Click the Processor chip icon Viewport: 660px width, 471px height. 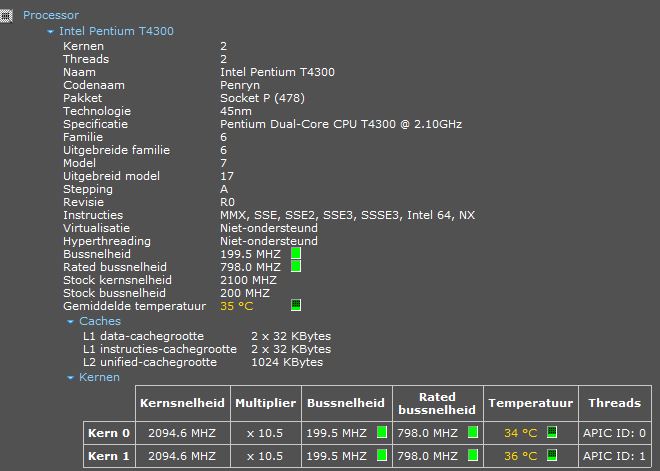coord(6,16)
